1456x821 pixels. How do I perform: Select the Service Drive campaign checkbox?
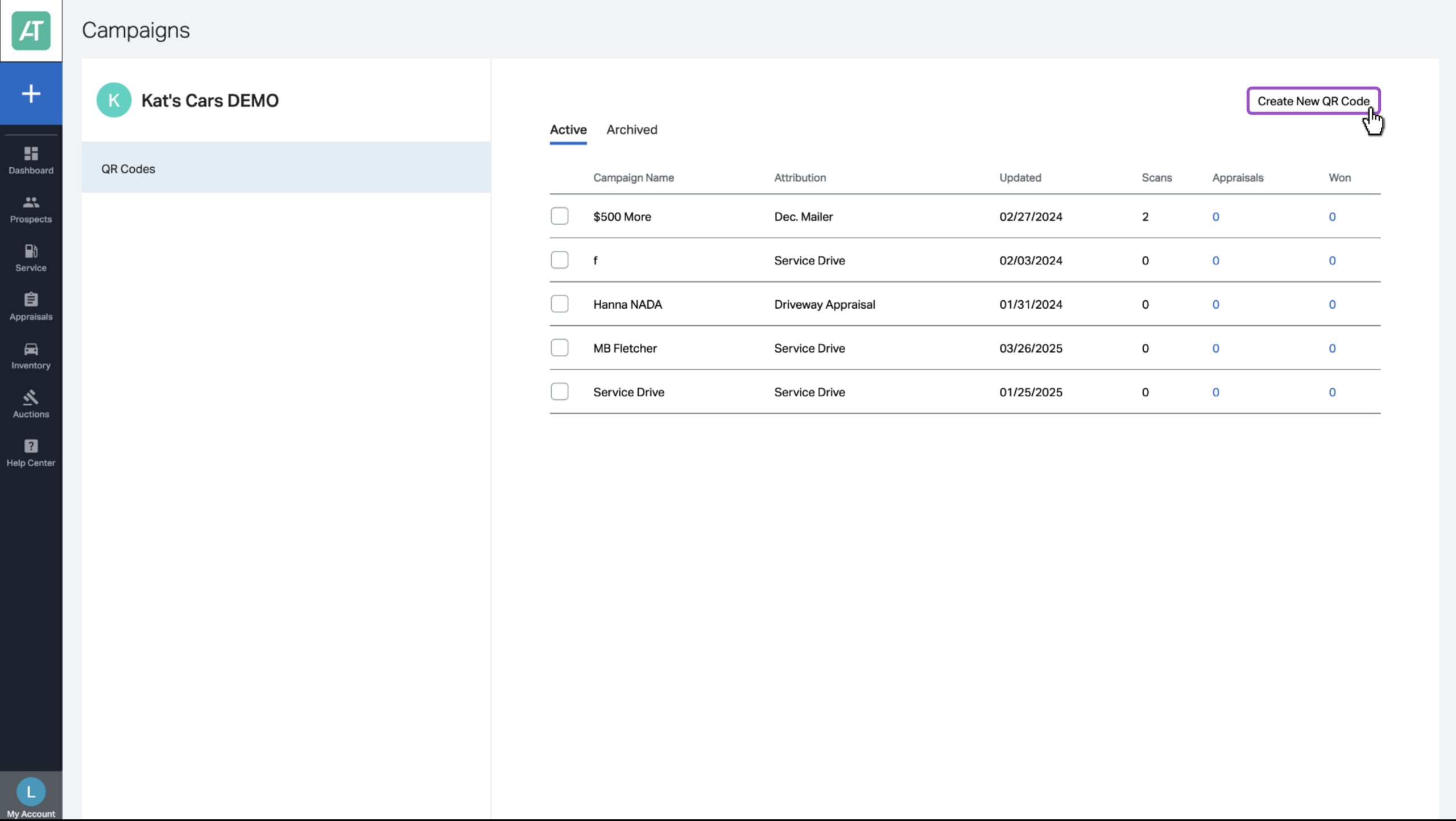(x=560, y=391)
